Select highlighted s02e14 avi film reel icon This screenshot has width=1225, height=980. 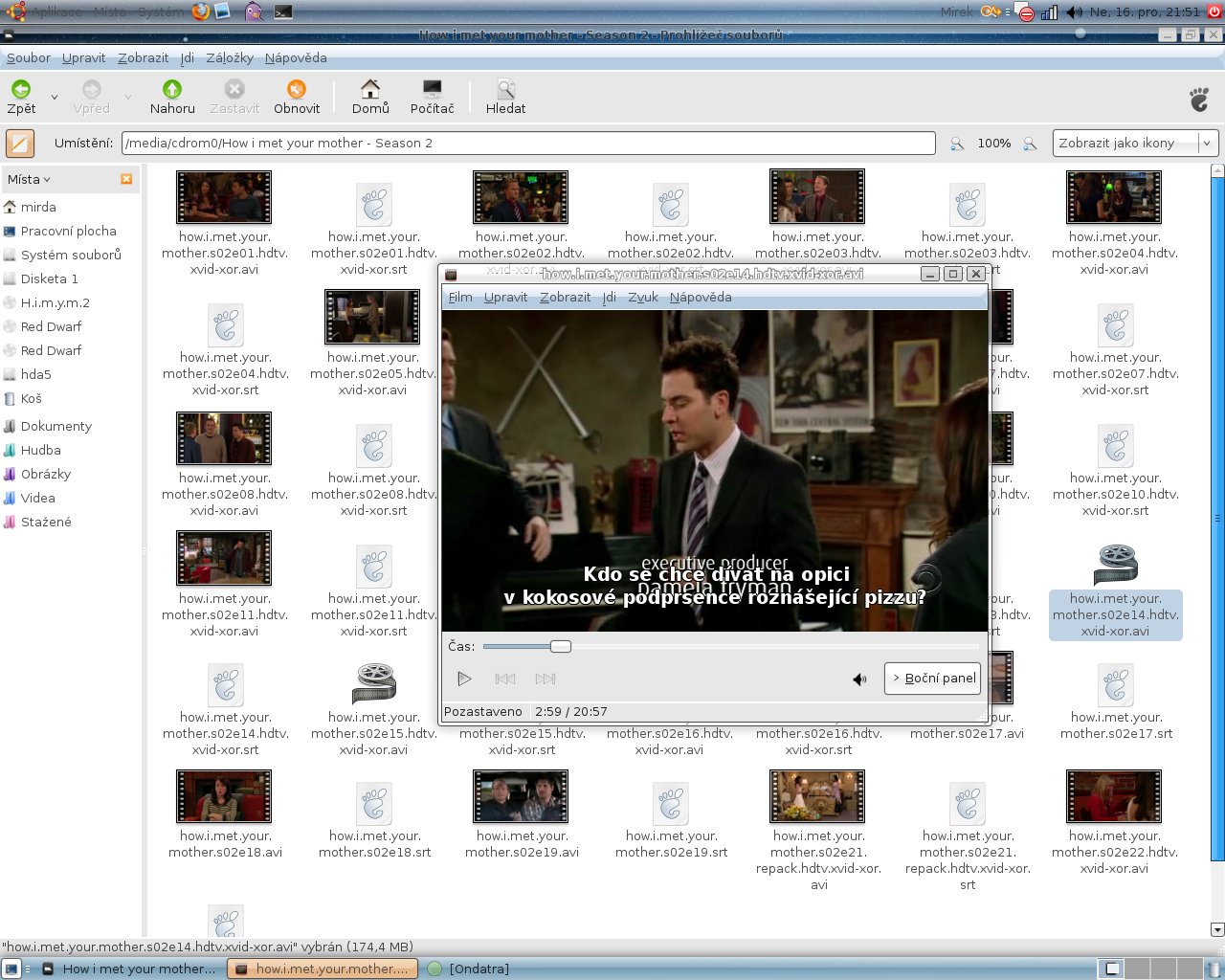pos(1116,564)
